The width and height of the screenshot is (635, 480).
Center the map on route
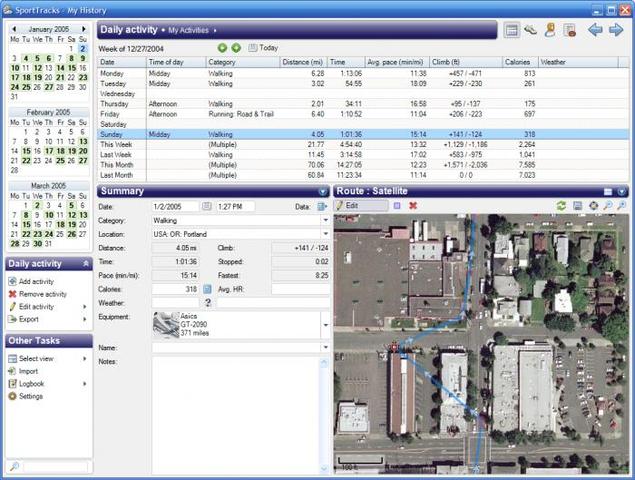(593, 206)
